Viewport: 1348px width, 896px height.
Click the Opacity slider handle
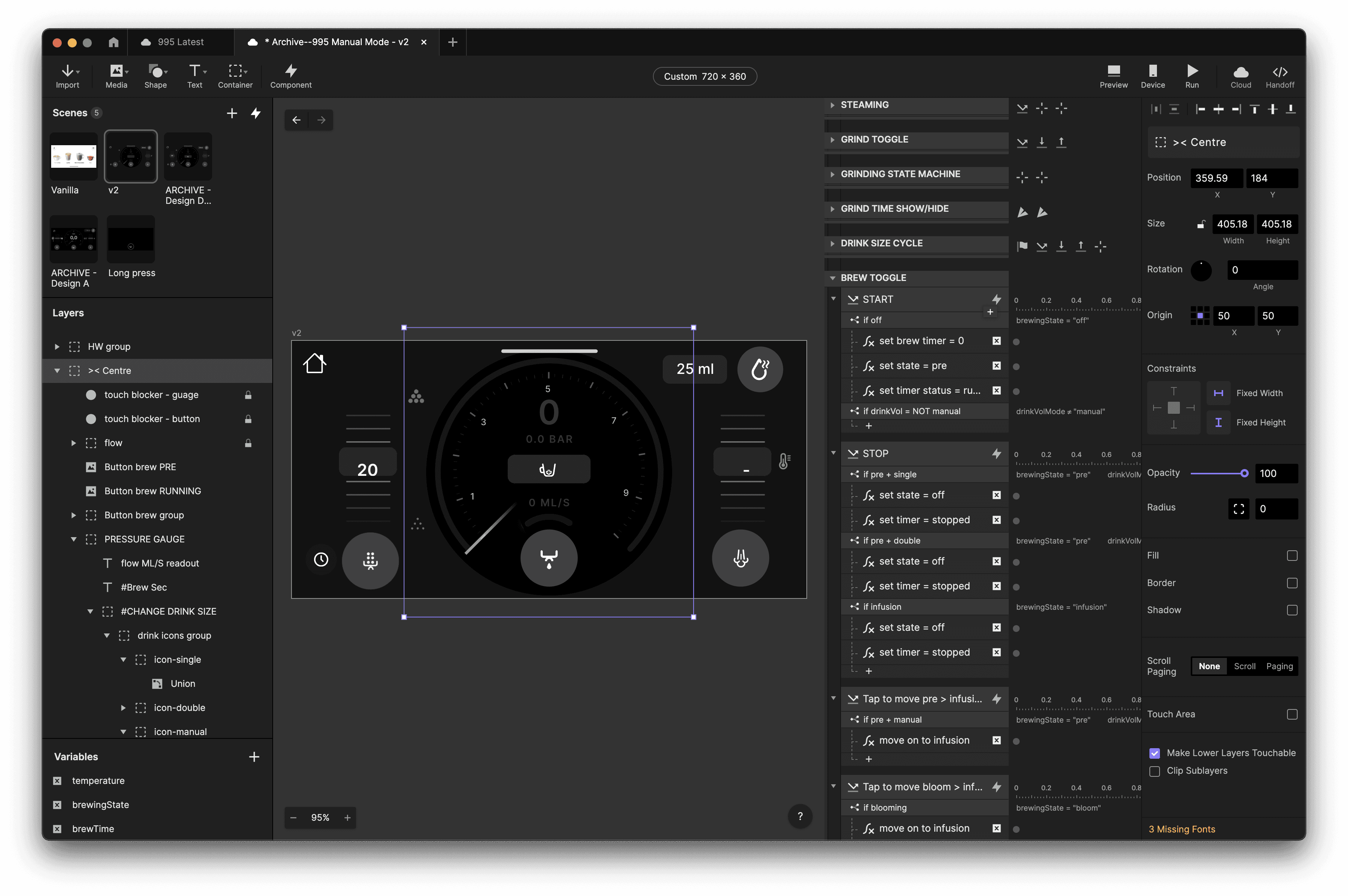(x=1244, y=473)
